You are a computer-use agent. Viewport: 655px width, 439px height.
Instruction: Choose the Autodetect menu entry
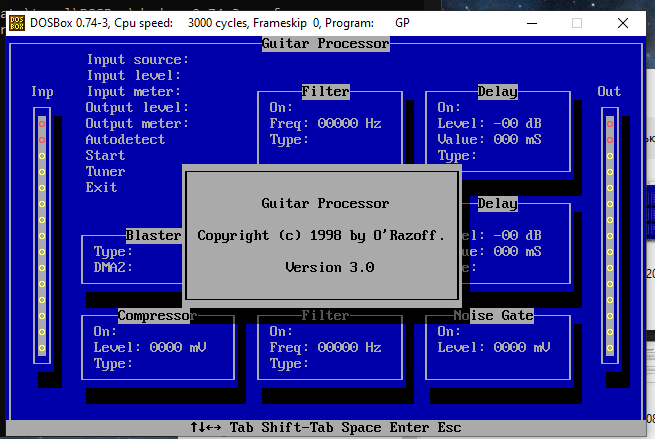(125, 140)
